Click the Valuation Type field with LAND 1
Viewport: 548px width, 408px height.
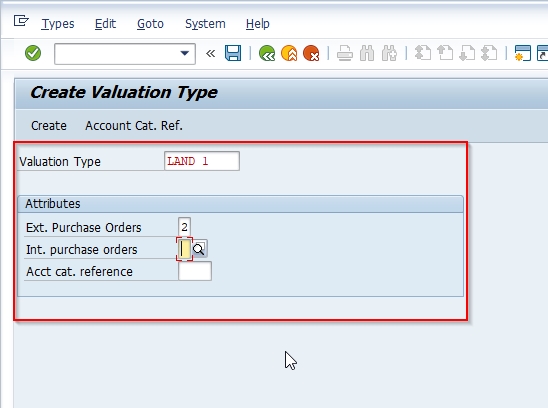pyautogui.click(x=202, y=161)
